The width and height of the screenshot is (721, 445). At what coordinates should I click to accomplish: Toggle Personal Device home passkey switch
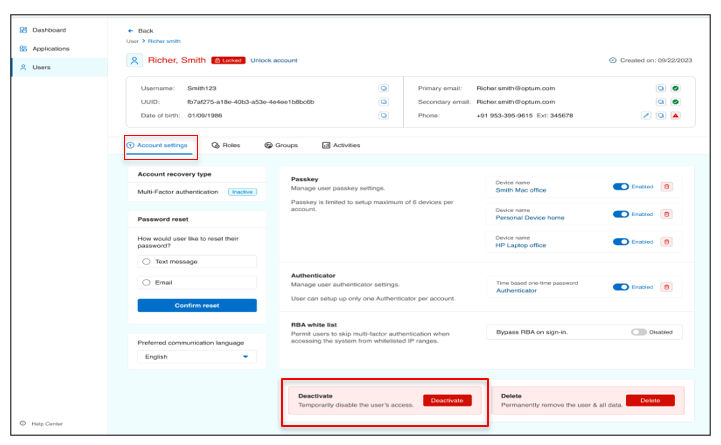click(x=621, y=214)
